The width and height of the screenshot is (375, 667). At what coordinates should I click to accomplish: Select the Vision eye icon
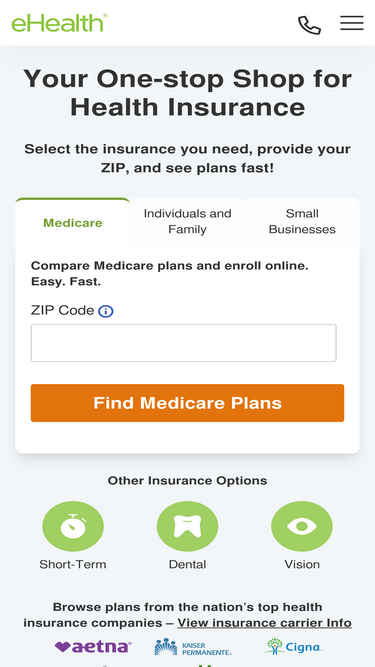(302, 526)
